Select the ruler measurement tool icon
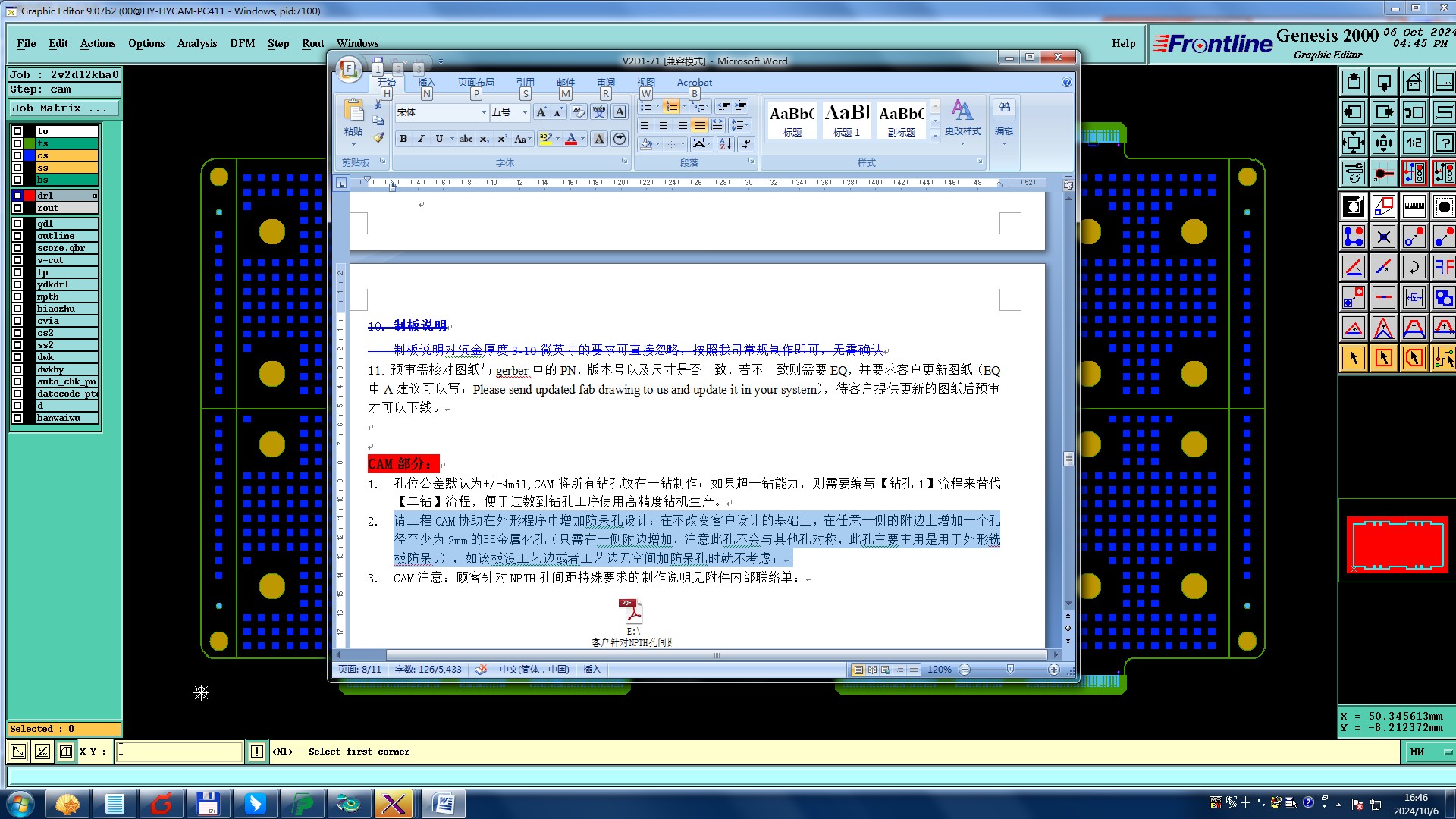 point(1414,206)
